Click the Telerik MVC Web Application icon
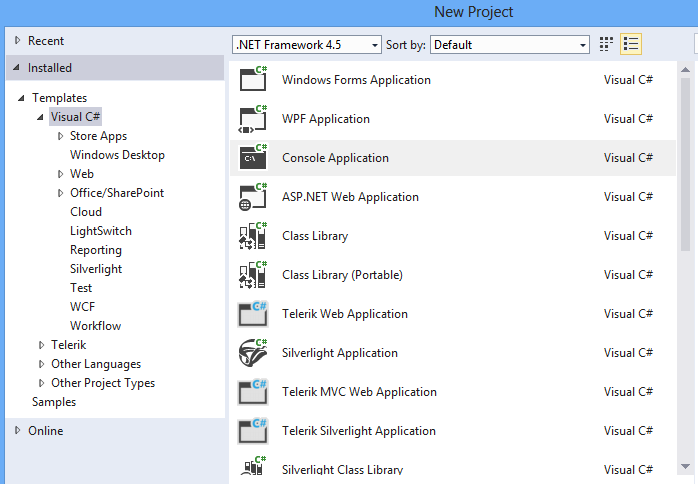698x484 pixels. (253, 392)
